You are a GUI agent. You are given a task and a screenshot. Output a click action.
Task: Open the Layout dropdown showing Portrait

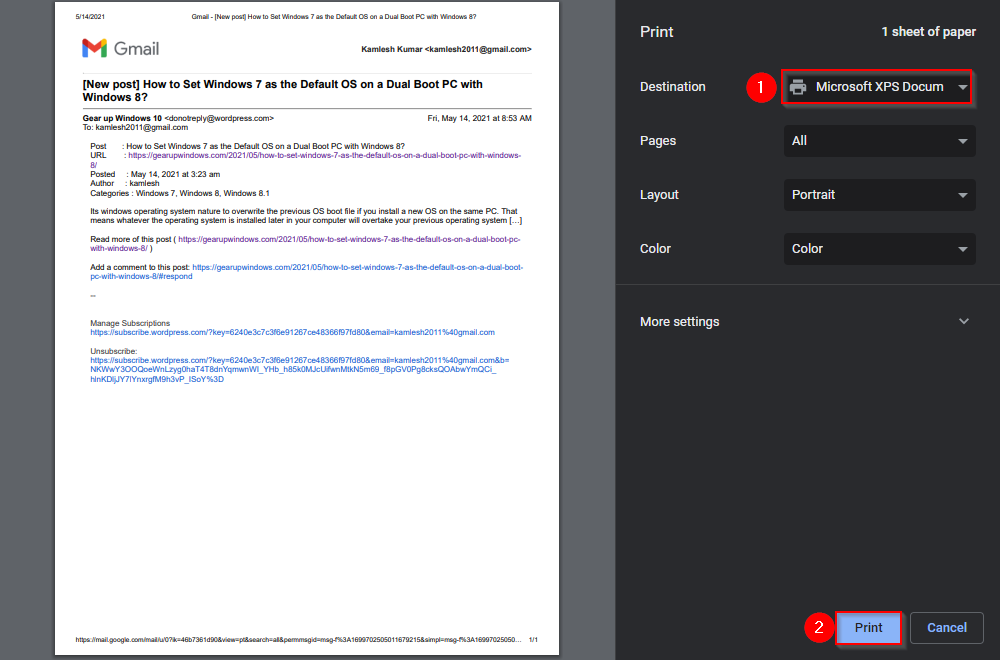pyautogui.click(x=879, y=195)
